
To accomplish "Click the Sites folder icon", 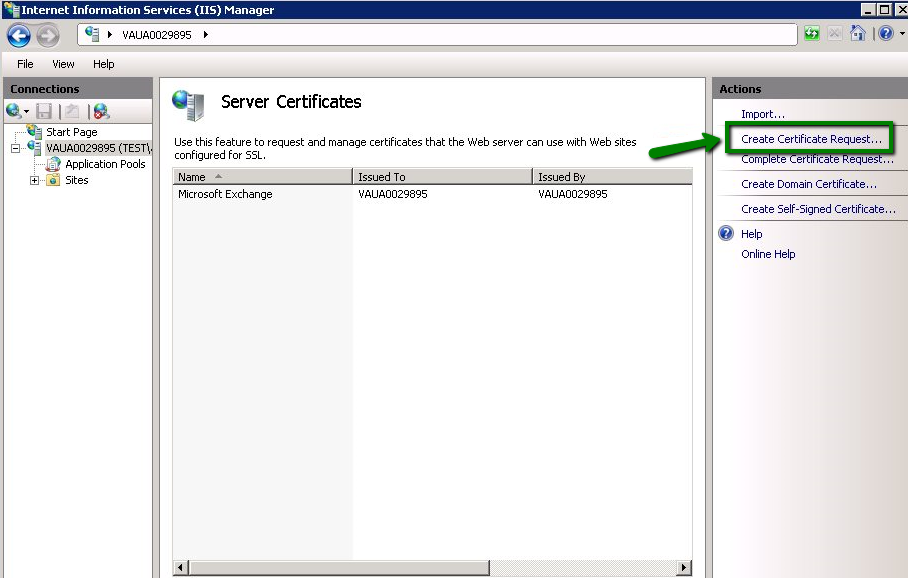I will click(x=54, y=180).
